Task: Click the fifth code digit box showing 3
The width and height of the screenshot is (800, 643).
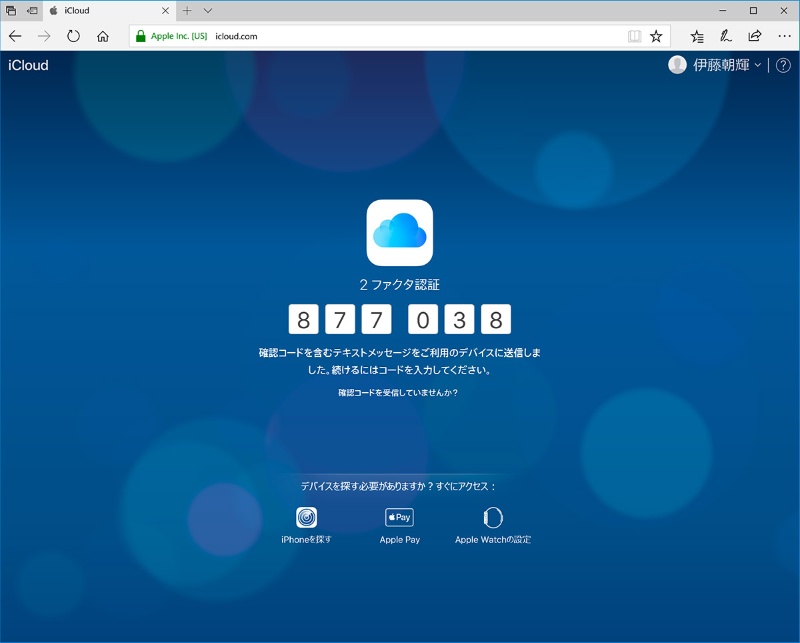Action: (459, 319)
